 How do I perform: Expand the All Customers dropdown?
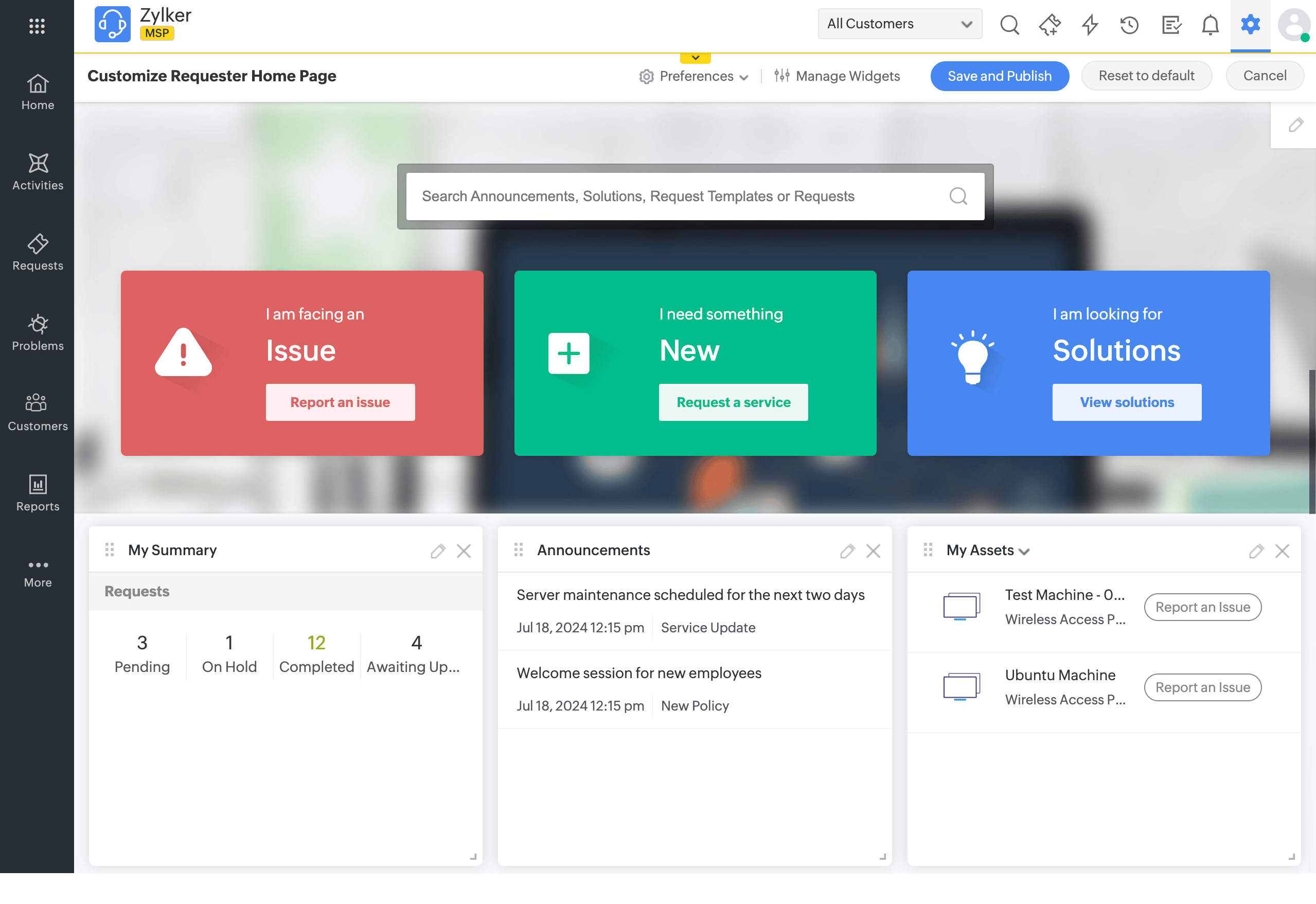click(x=899, y=24)
